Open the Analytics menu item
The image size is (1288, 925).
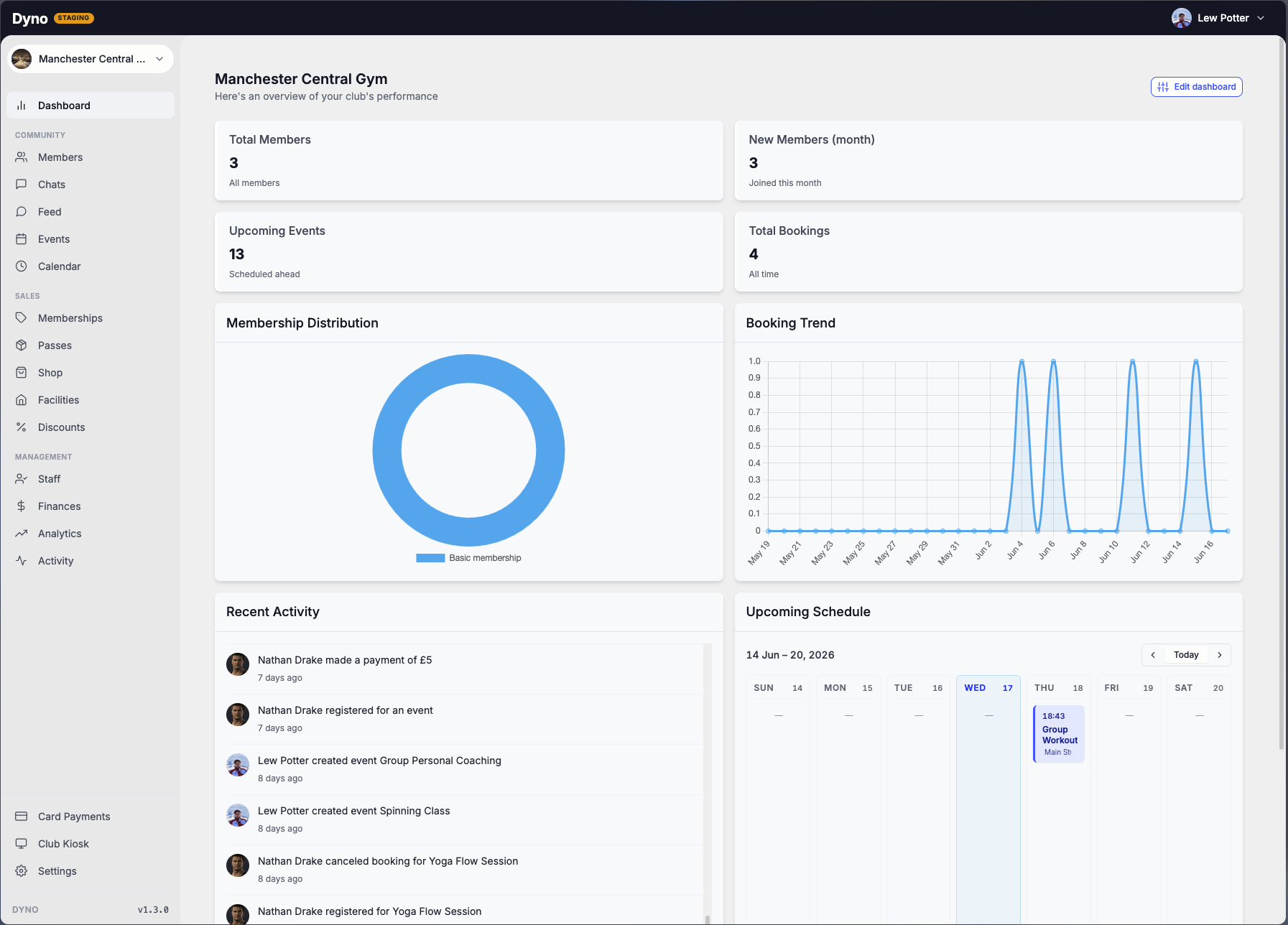pos(91,534)
